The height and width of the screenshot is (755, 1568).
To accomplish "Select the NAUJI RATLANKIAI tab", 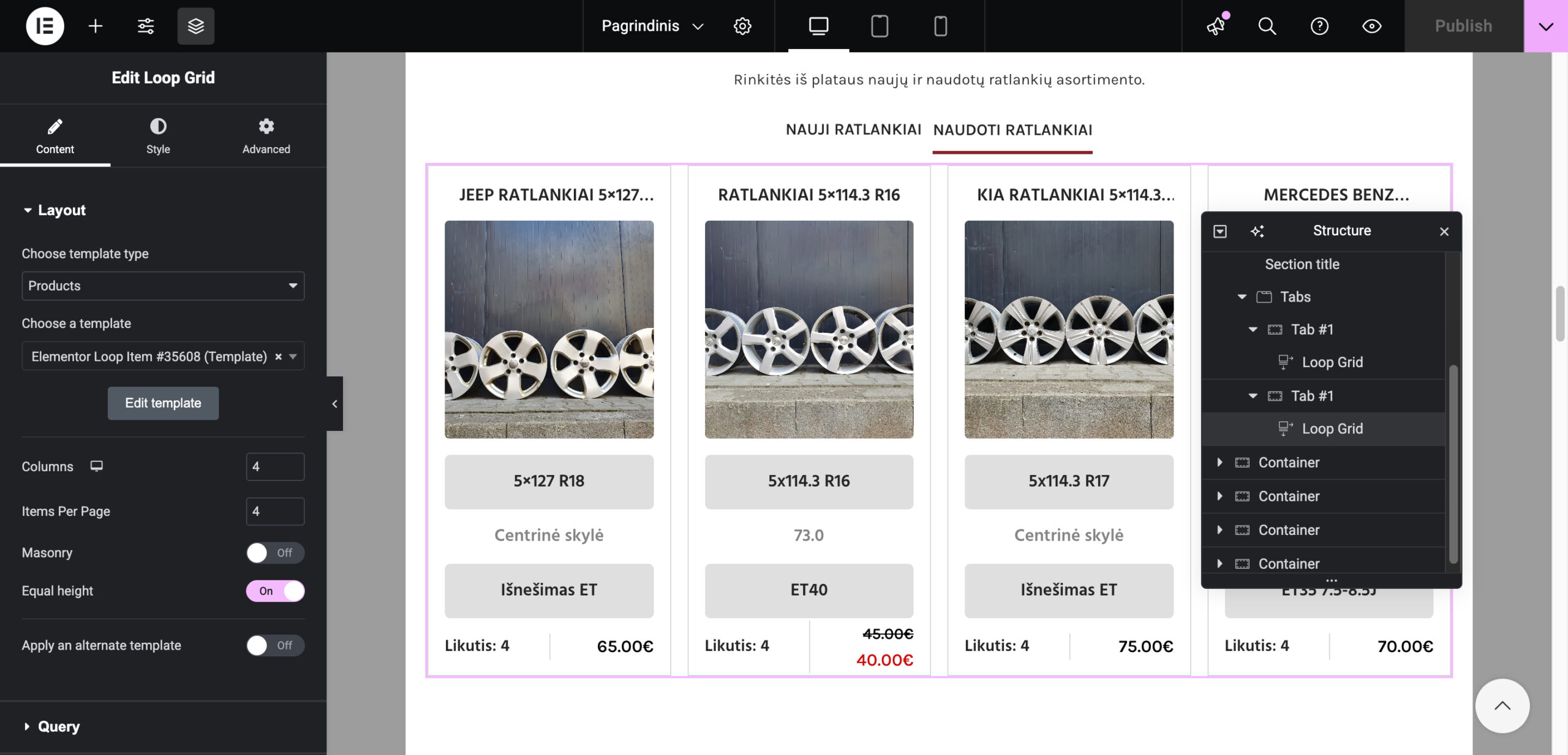I will click(x=853, y=130).
